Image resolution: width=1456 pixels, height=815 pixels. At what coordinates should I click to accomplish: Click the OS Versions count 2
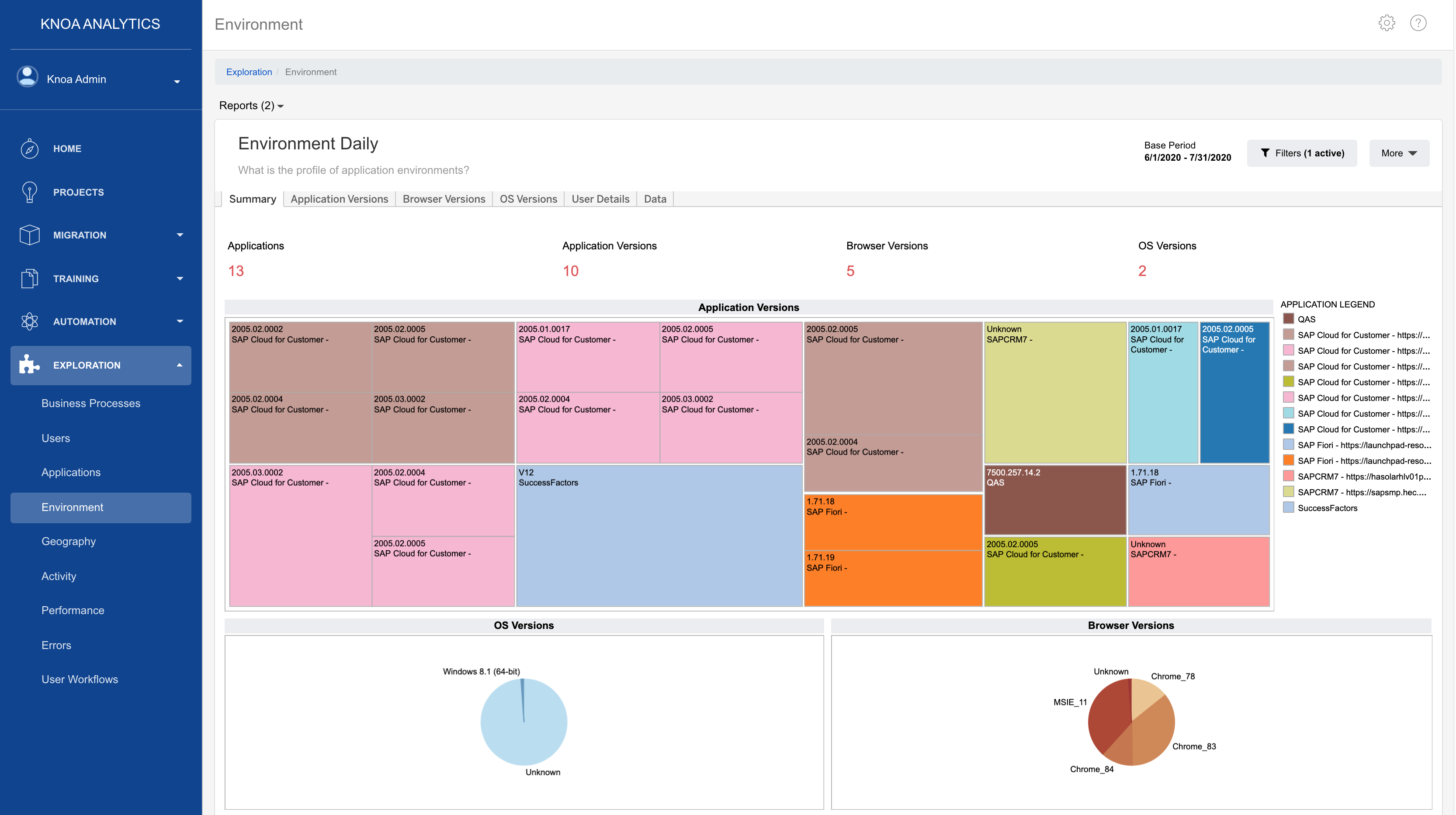pos(1142,271)
